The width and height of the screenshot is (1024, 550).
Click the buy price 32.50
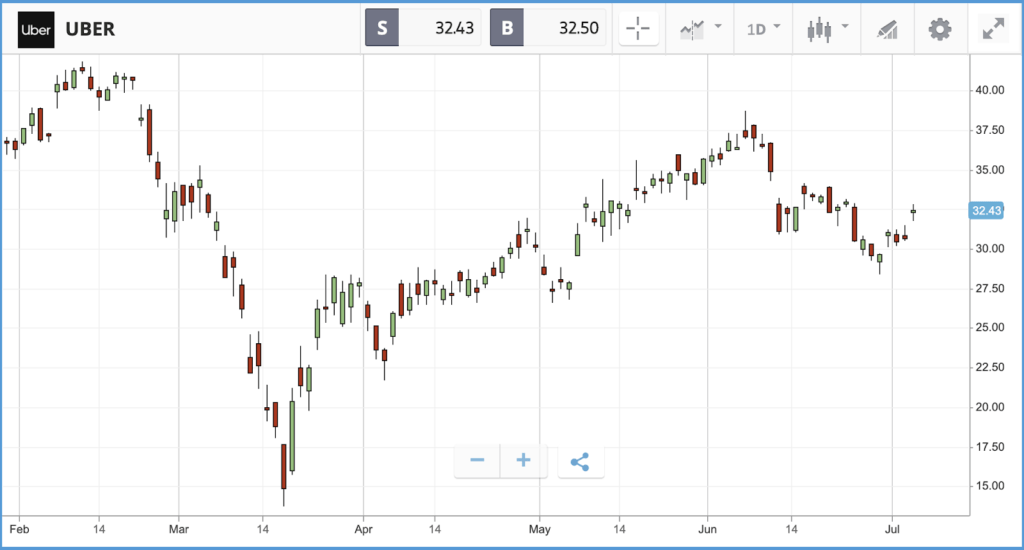(x=579, y=28)
